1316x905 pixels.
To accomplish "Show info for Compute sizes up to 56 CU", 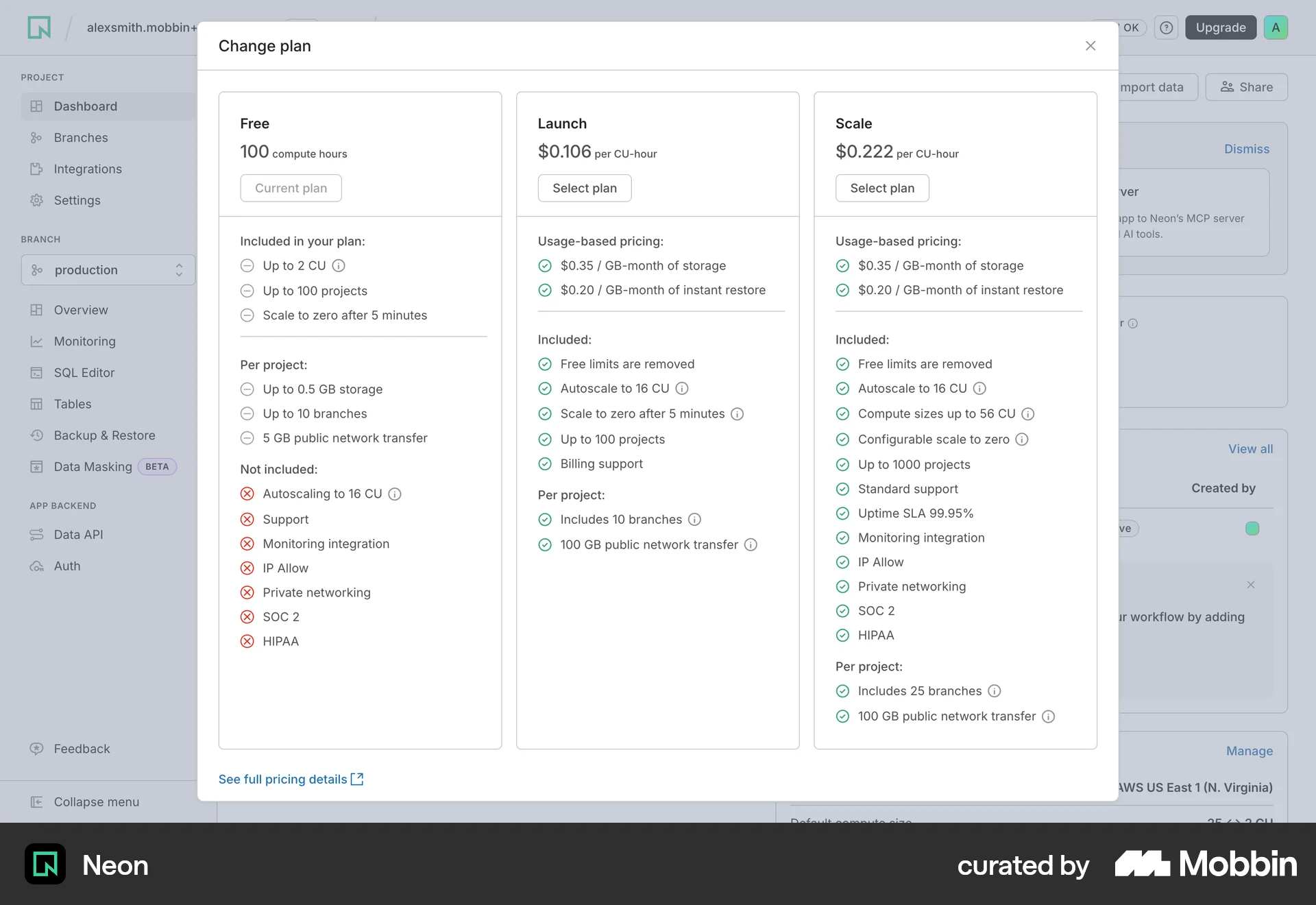I will click(x=1028, y=414).
